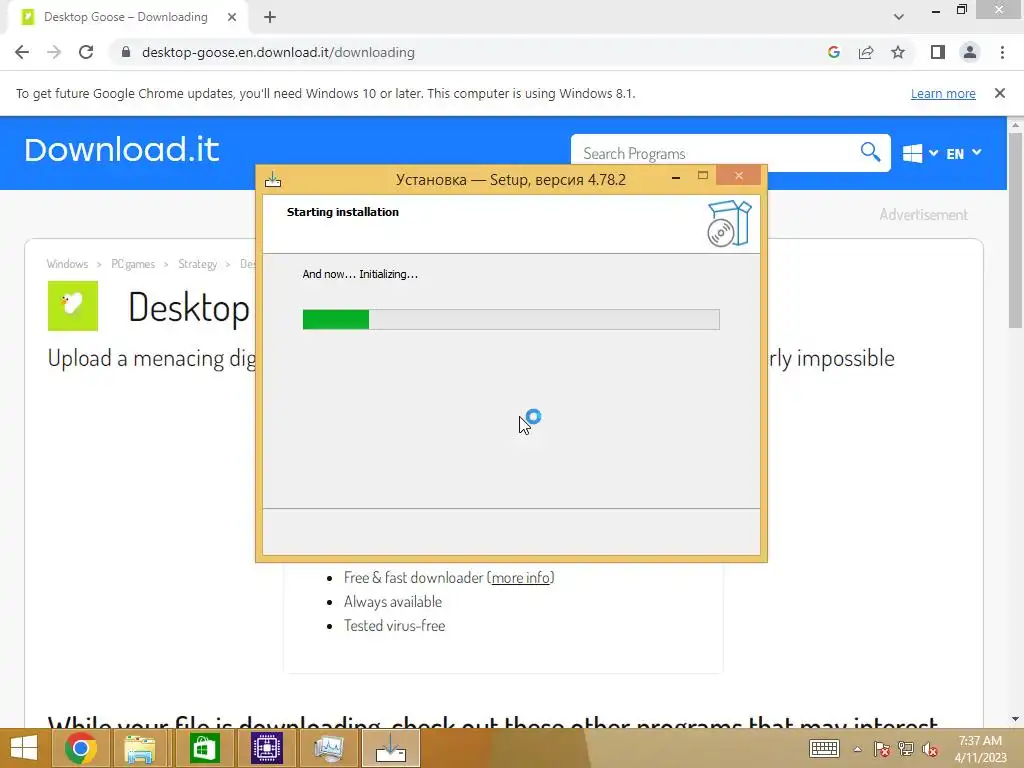Open the volume tray icon
Screen dimensions: 1024x768
coord(930,749)
